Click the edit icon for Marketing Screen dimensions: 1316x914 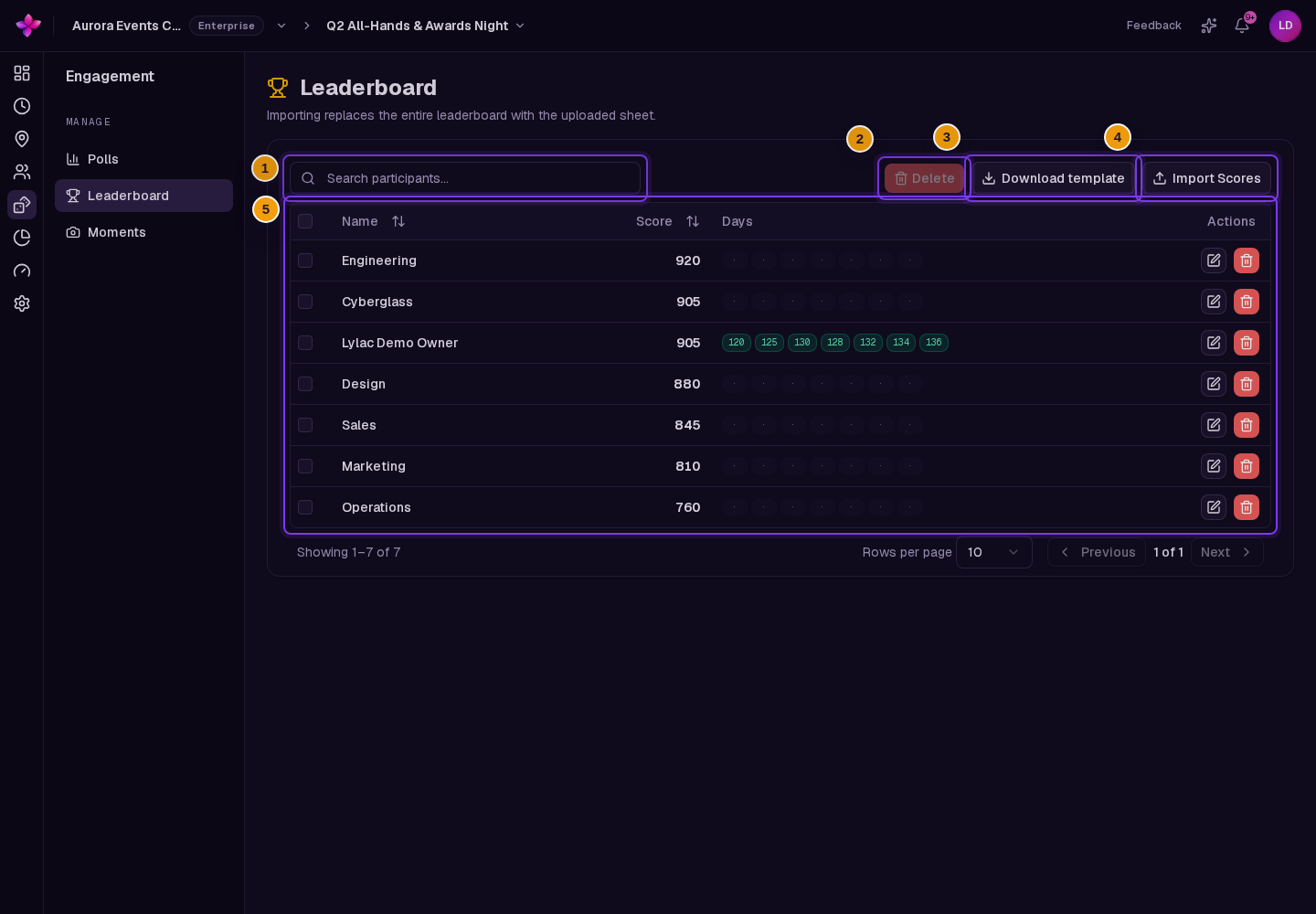pyautogui.click(x=1214, y=466)
